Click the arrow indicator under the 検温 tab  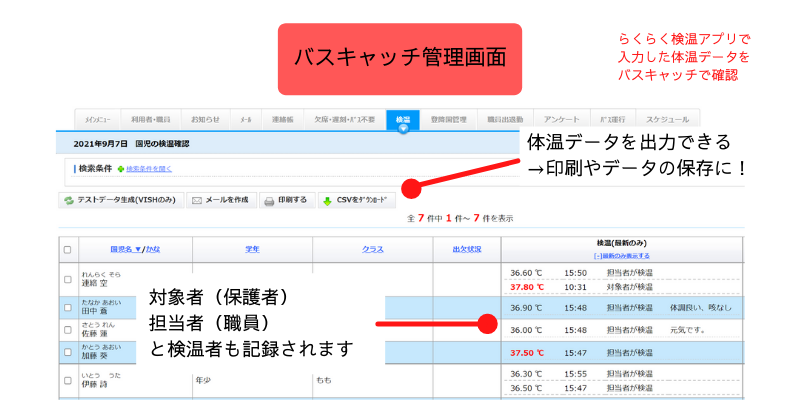pyautogui.click(x=403, y=129)
